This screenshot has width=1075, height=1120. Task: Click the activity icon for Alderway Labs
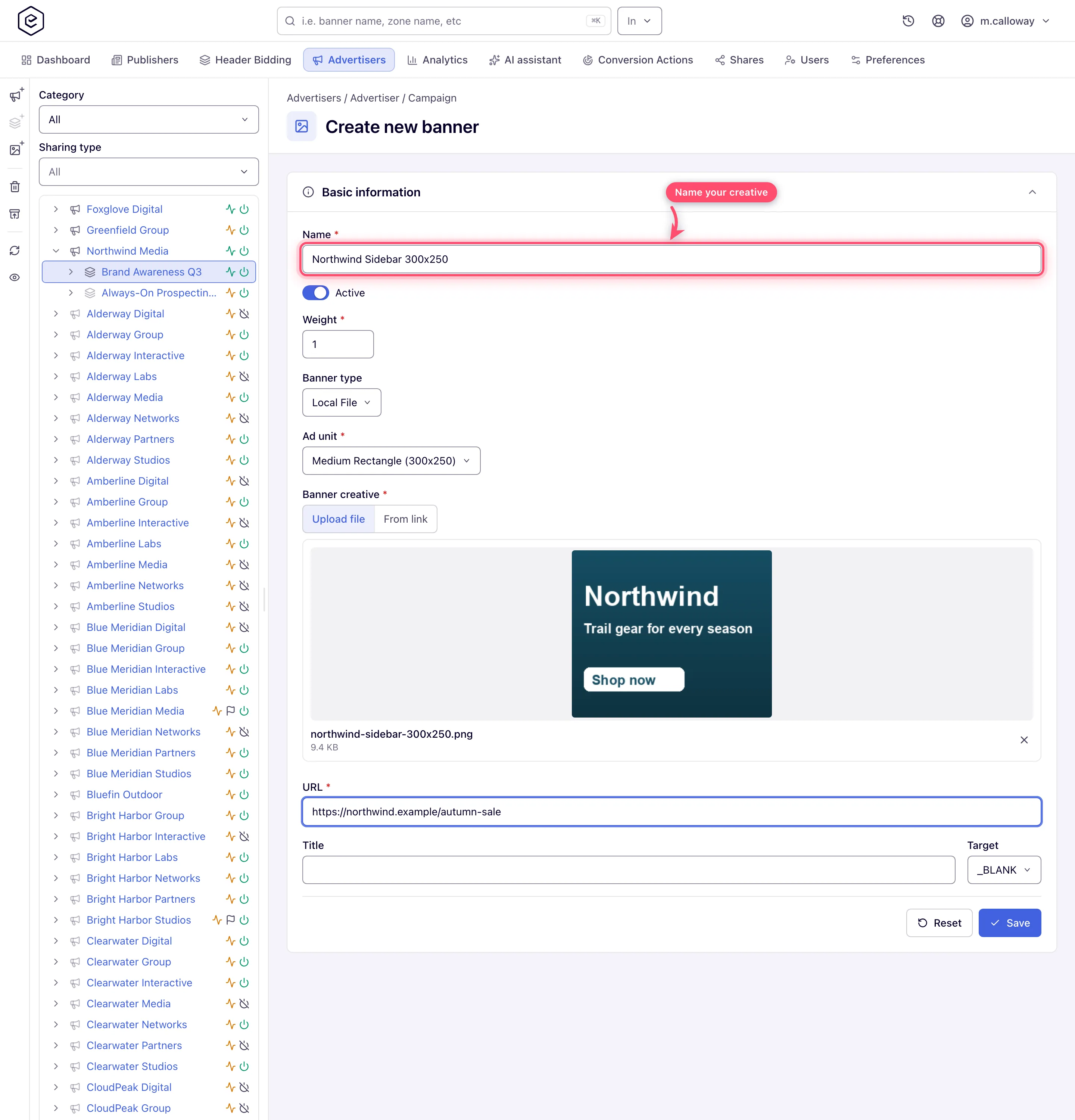point(230,377)
